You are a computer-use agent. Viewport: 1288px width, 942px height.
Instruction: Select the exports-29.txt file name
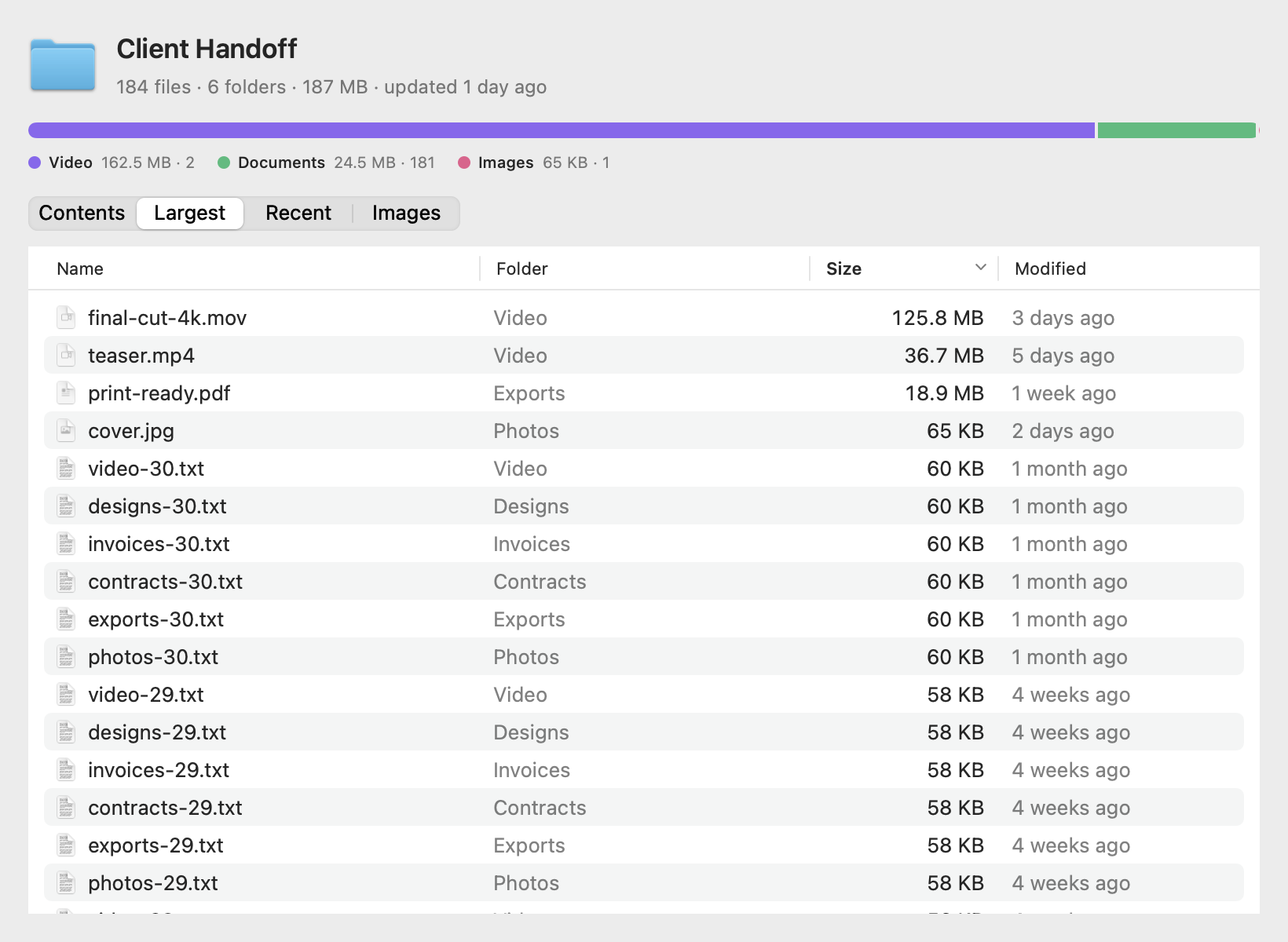[156, 845]
